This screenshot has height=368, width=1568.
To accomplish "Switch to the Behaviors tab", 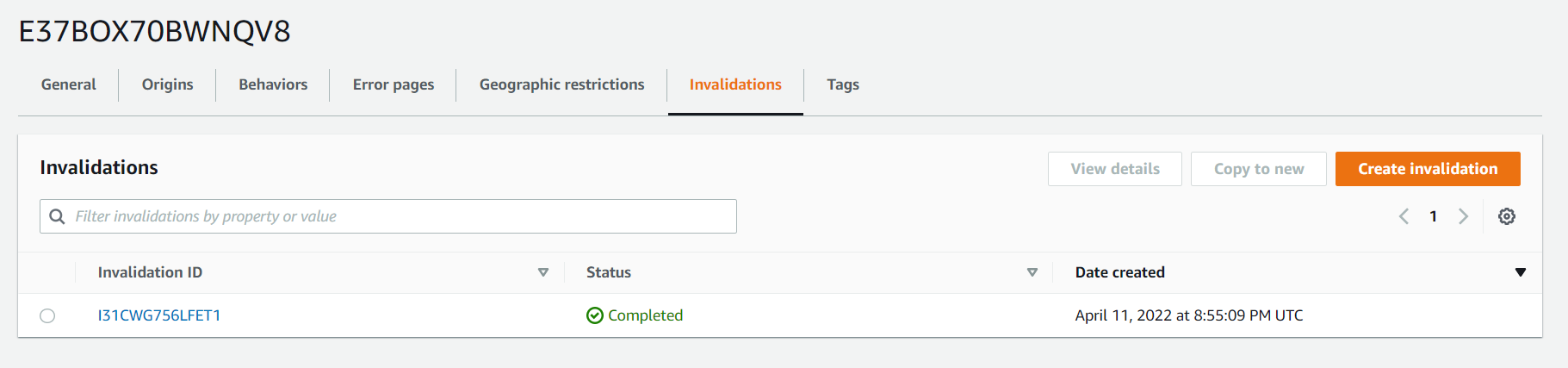I will click(x=273, y=84).
